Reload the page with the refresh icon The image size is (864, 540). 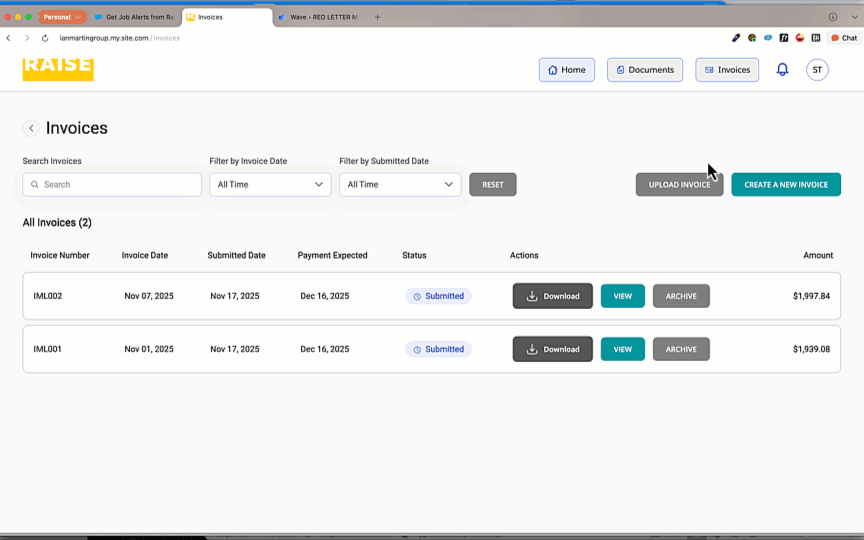45,38
